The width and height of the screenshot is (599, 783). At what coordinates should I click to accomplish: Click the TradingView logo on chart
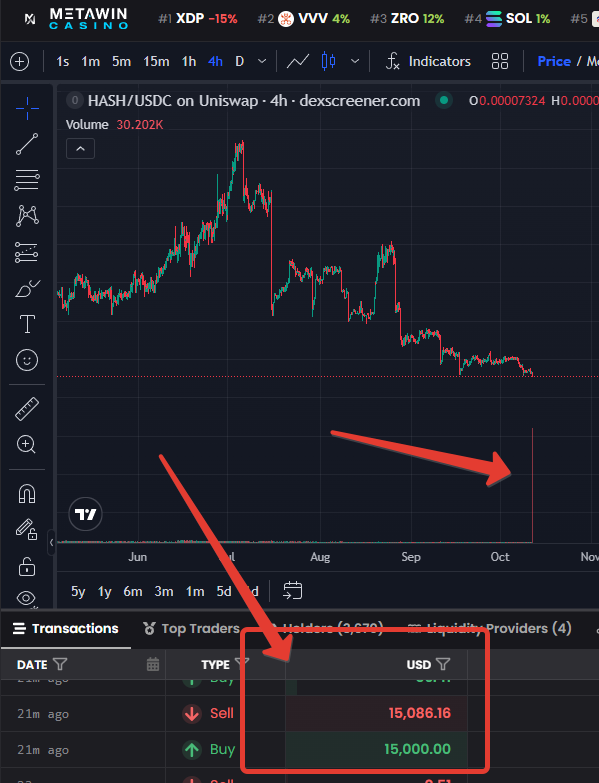click(85, 514)
